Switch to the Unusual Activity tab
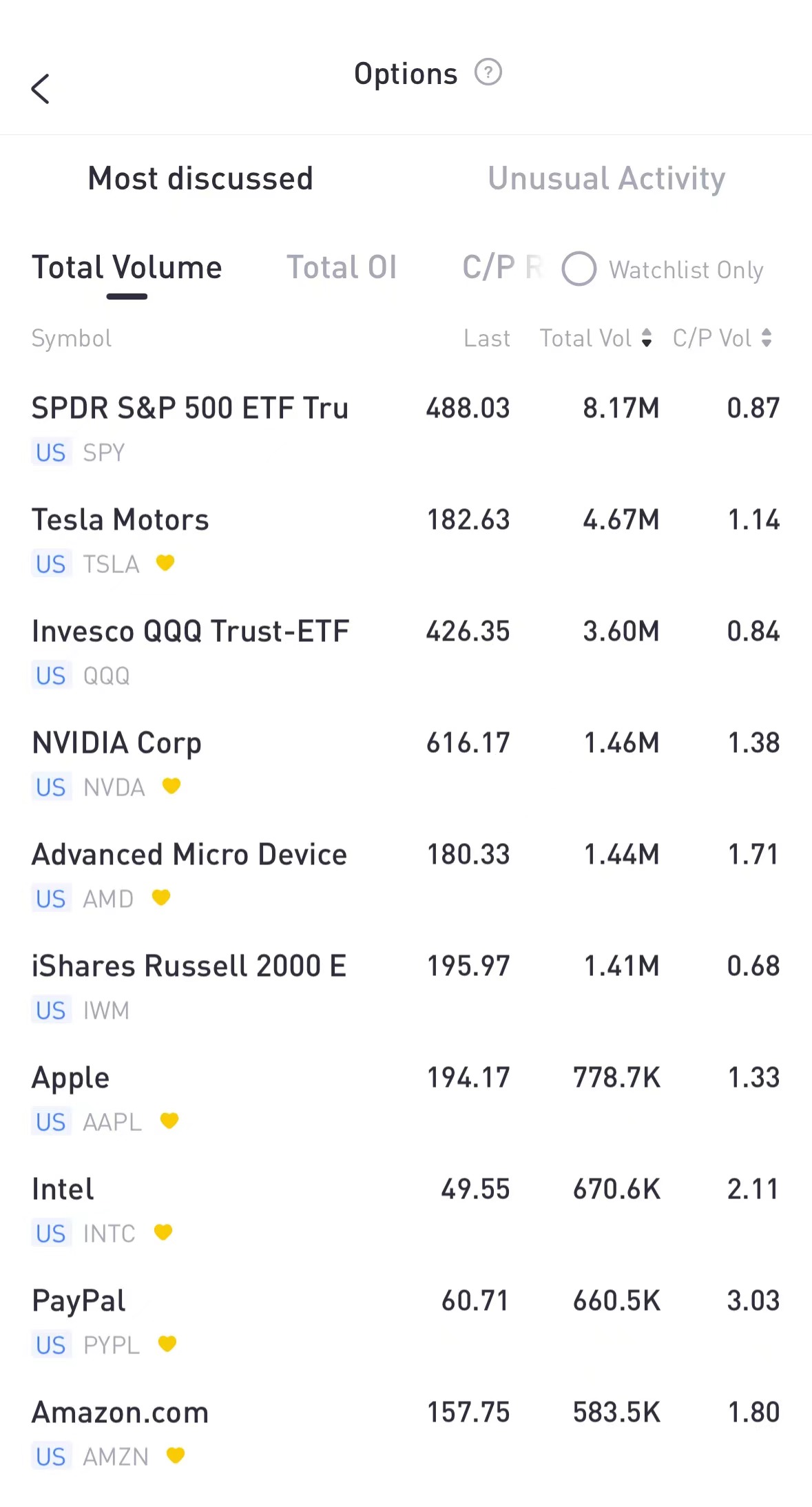812x1507 pixels. (x=606, y=178)
